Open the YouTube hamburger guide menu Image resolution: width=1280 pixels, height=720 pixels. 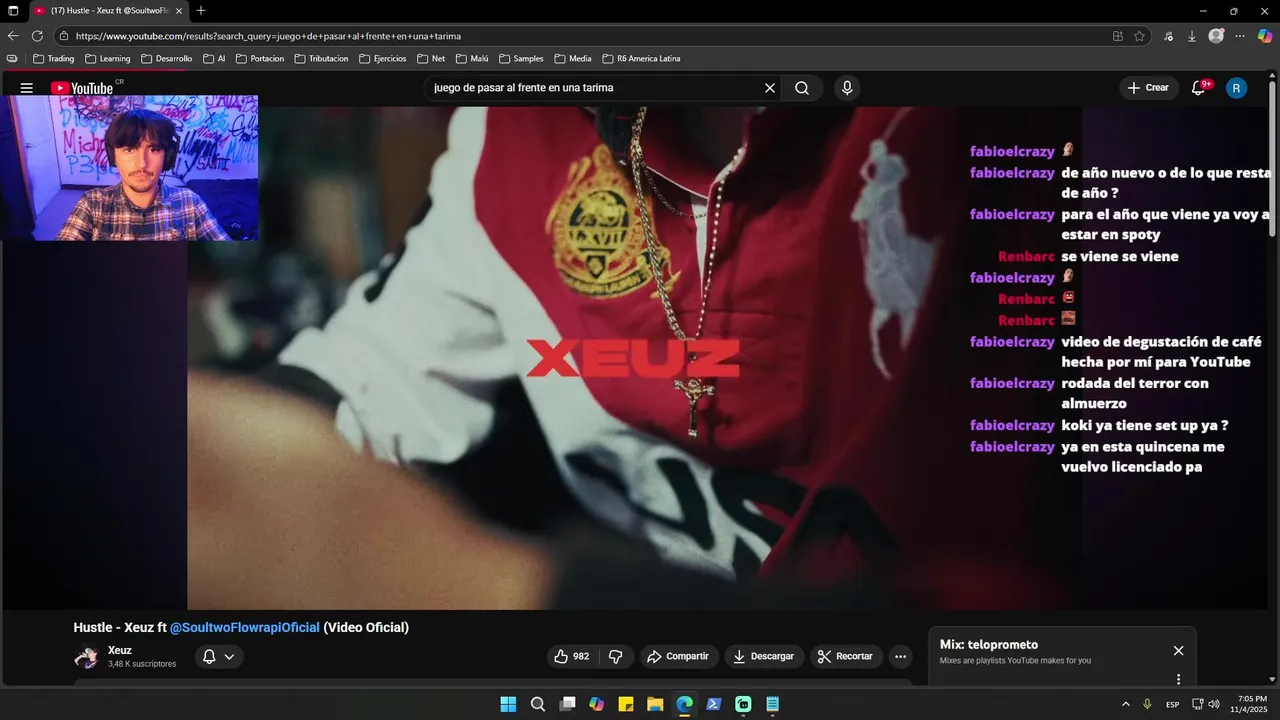point(26,88)
